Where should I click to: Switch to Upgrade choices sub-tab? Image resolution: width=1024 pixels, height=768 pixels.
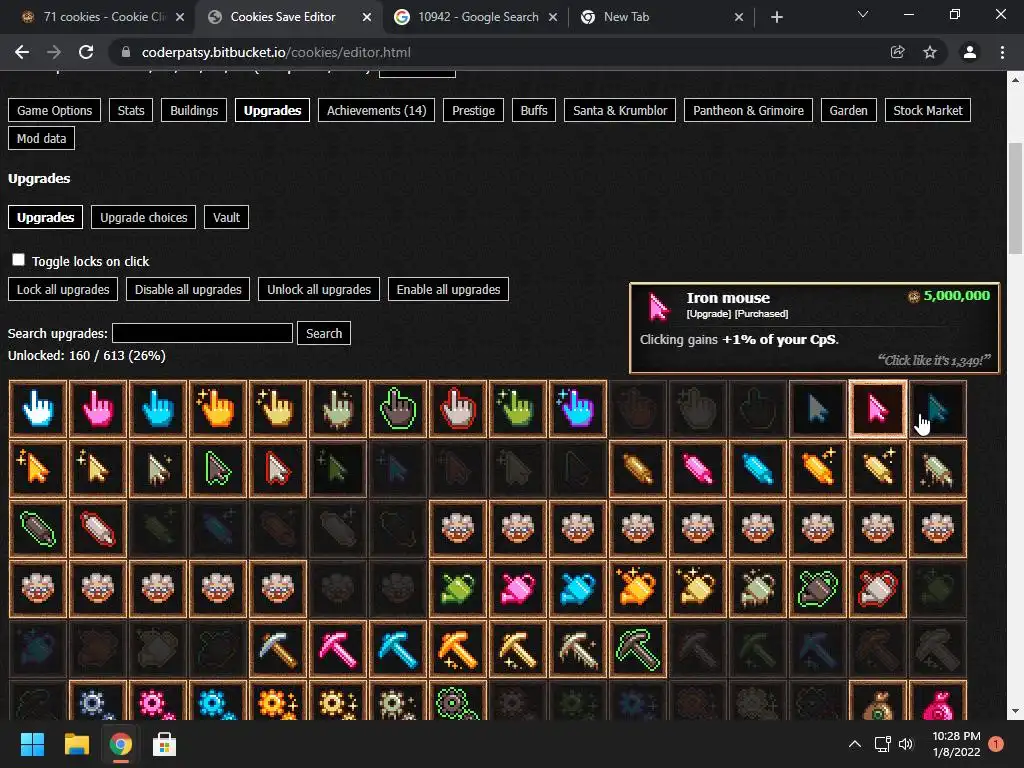[144, 217]
